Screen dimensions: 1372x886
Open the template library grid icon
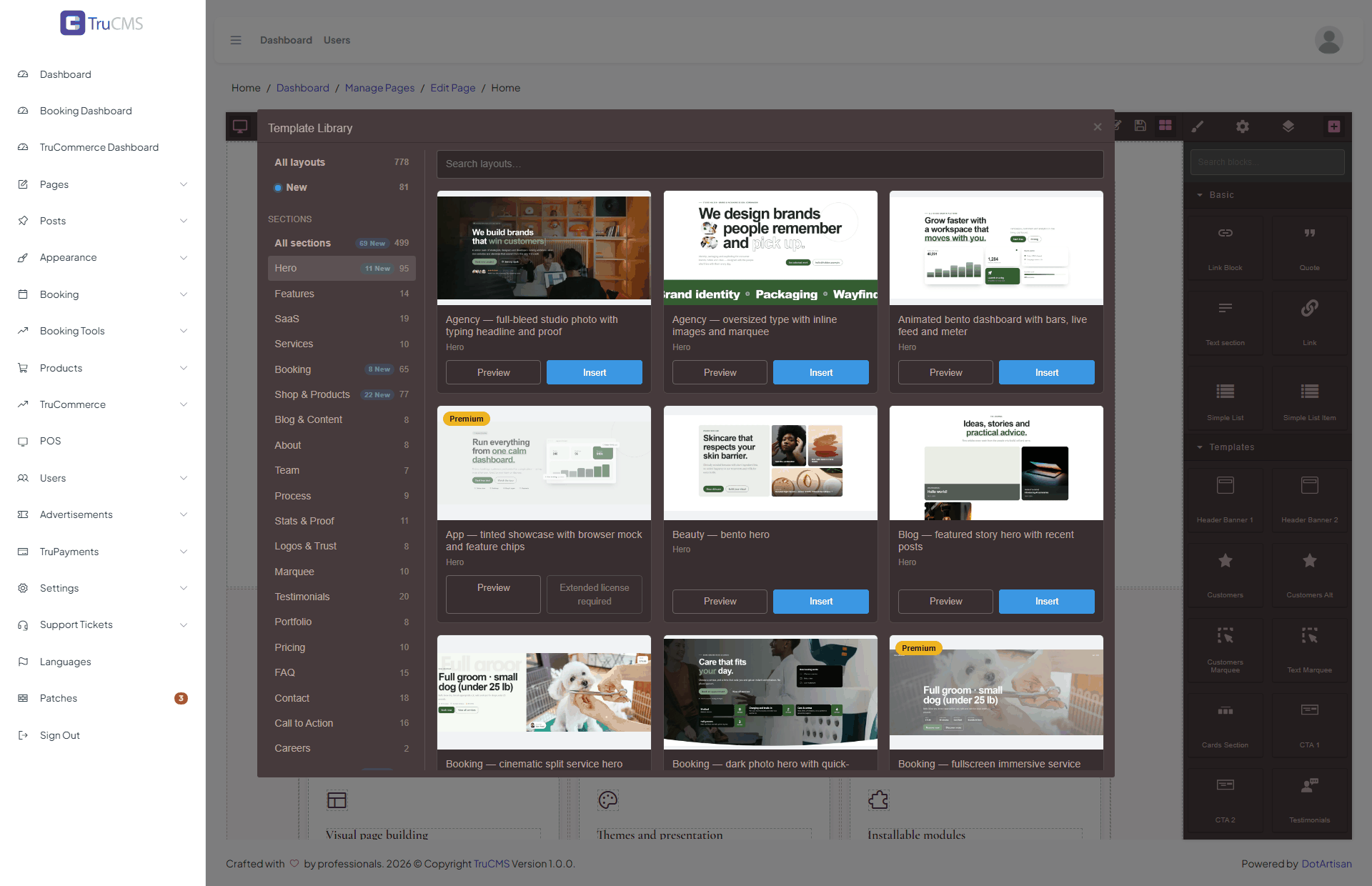[x=1165, y=126]
